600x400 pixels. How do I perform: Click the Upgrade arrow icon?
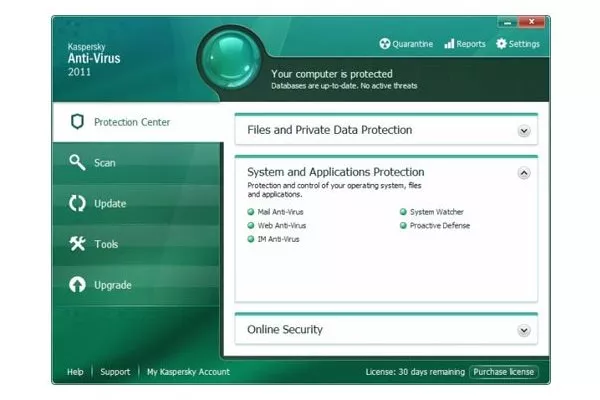click(77, 285)
